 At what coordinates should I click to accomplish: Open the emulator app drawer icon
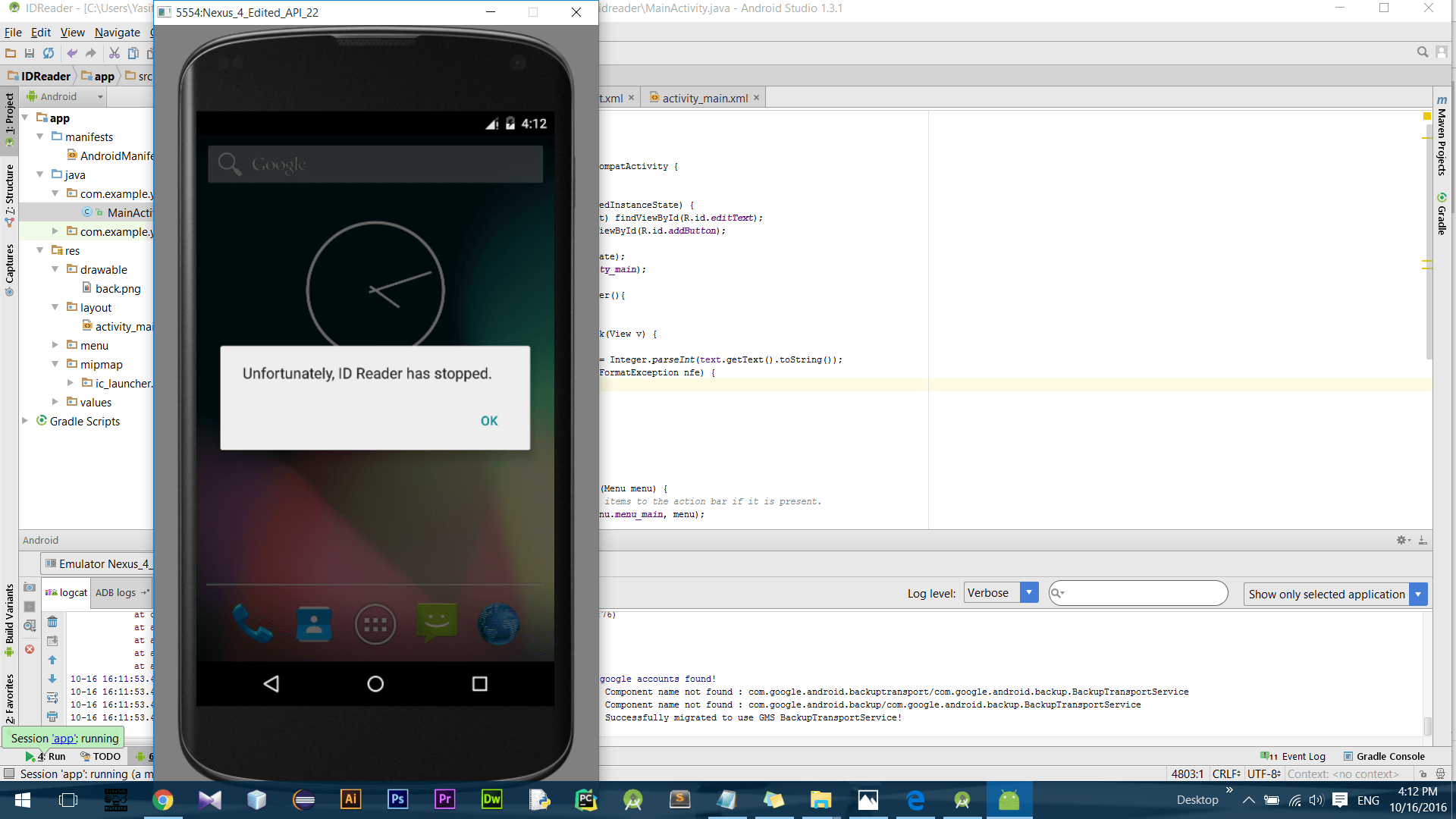(375, 625)
